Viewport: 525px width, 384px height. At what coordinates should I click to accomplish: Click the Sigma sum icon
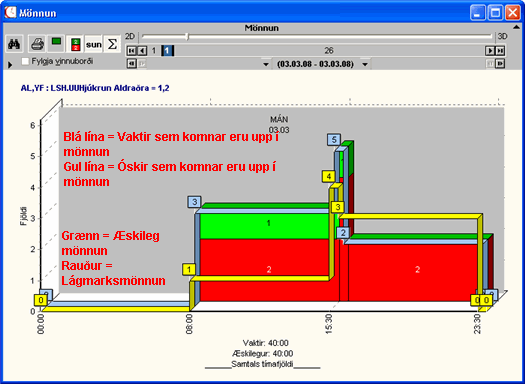(x=112, y=44)
